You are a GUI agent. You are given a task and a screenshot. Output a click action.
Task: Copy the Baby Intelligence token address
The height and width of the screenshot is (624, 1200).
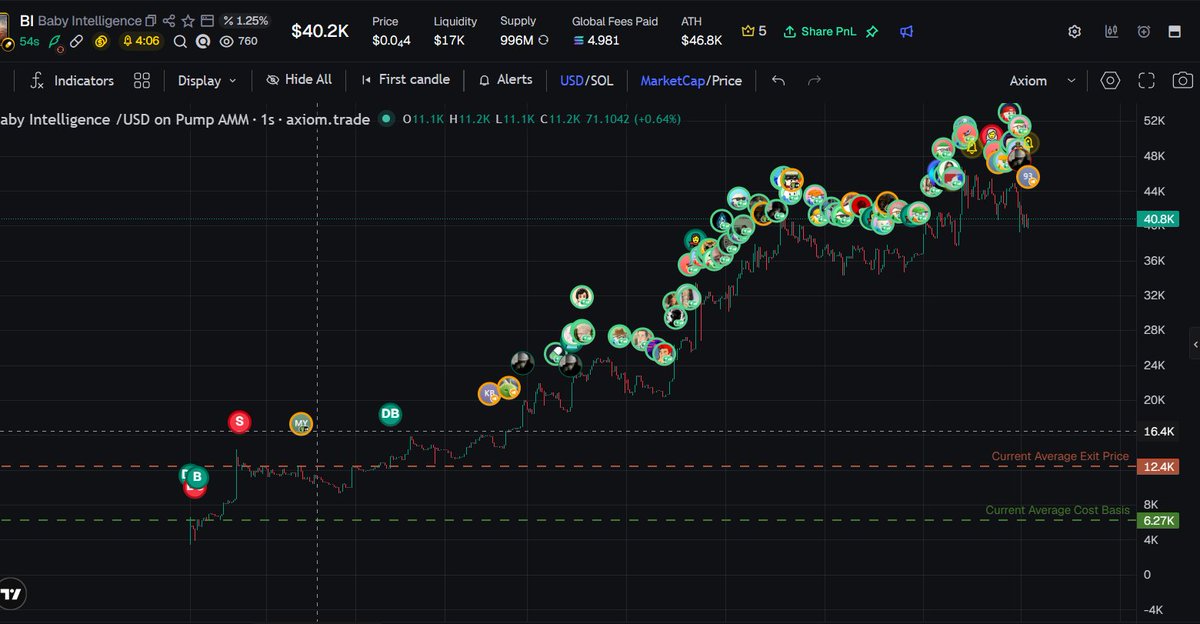point(151,21)
